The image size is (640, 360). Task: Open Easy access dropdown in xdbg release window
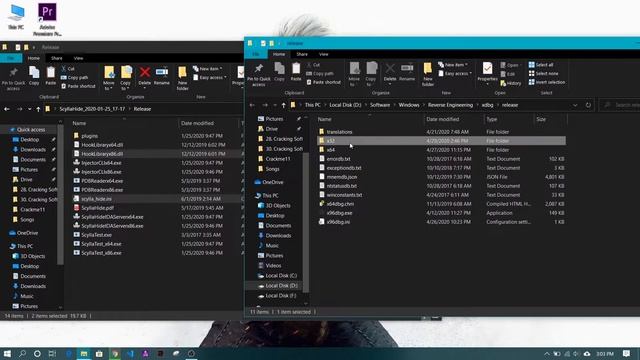pyautogui.click(x=455, y=73)
